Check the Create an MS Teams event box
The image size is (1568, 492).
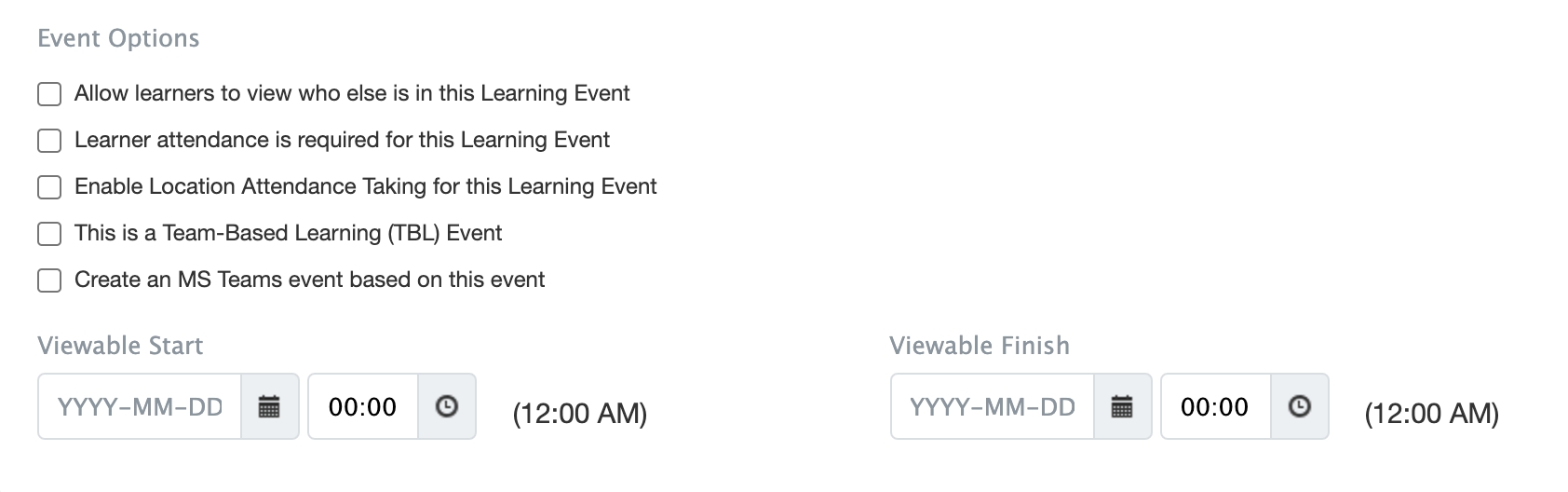49,280
